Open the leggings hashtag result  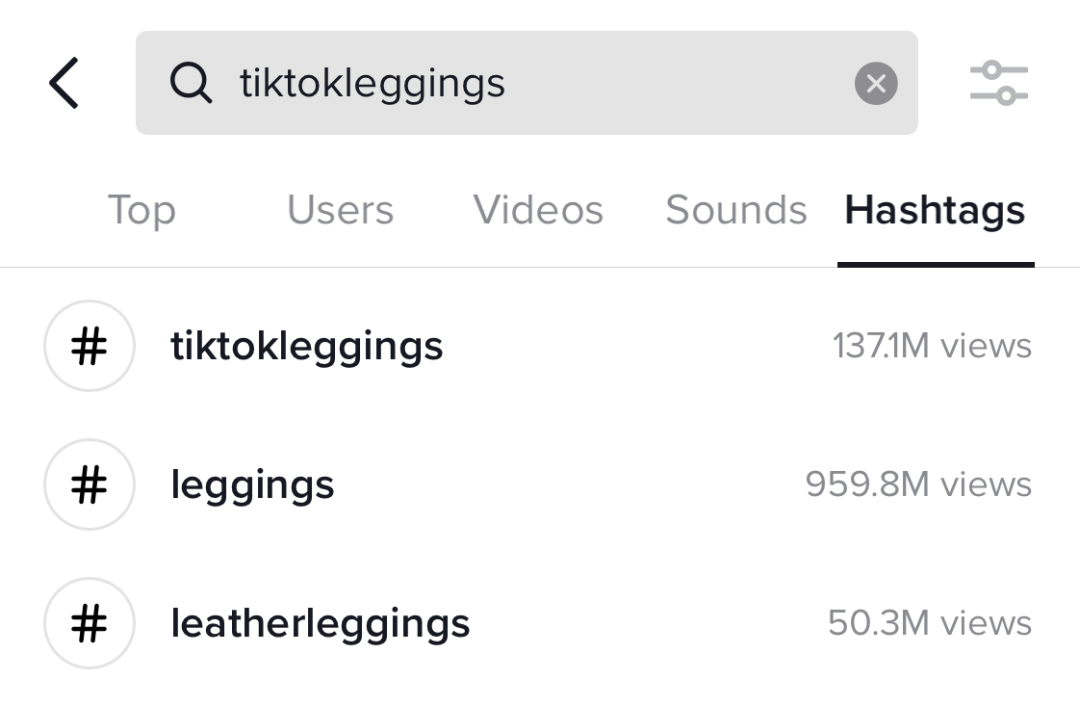click(x=252, y=485)
